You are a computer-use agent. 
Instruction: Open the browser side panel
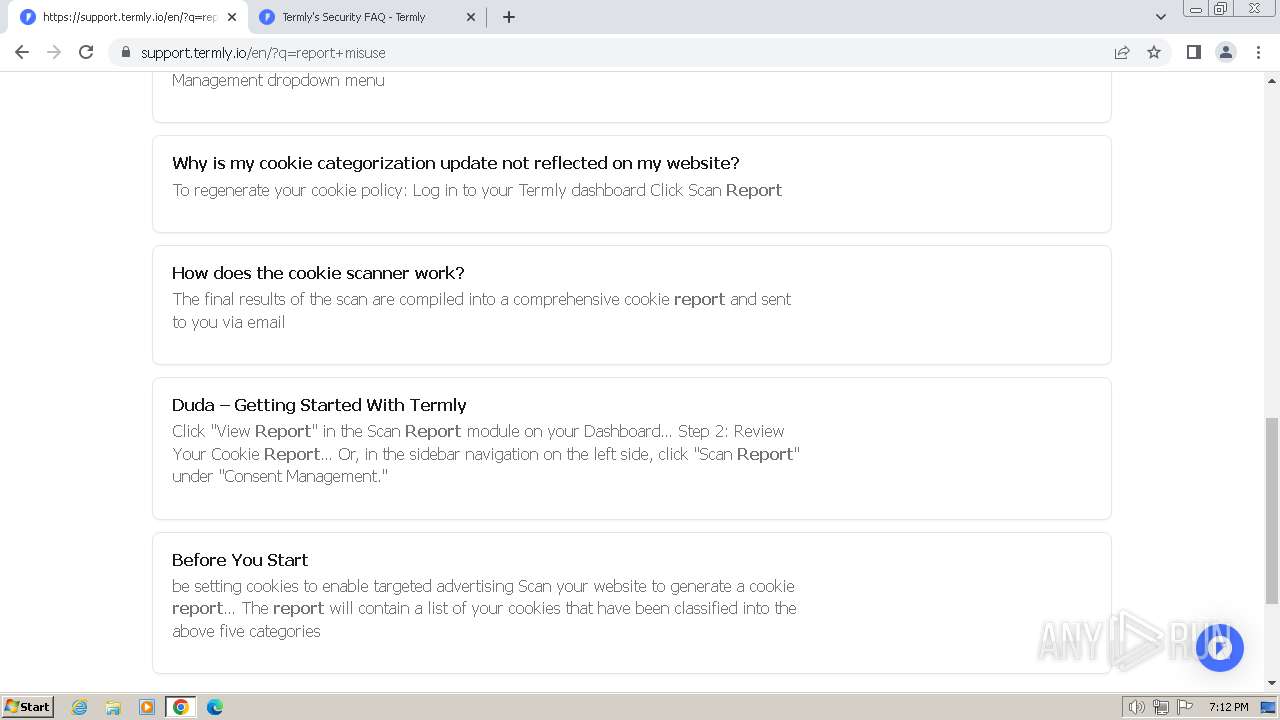[x=1193, y=52]
